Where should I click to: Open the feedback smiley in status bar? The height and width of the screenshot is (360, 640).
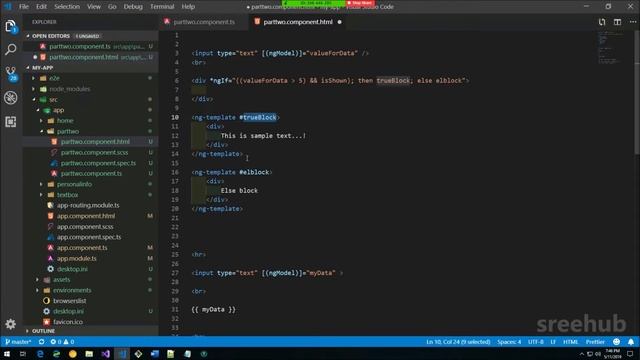point(616,342)
